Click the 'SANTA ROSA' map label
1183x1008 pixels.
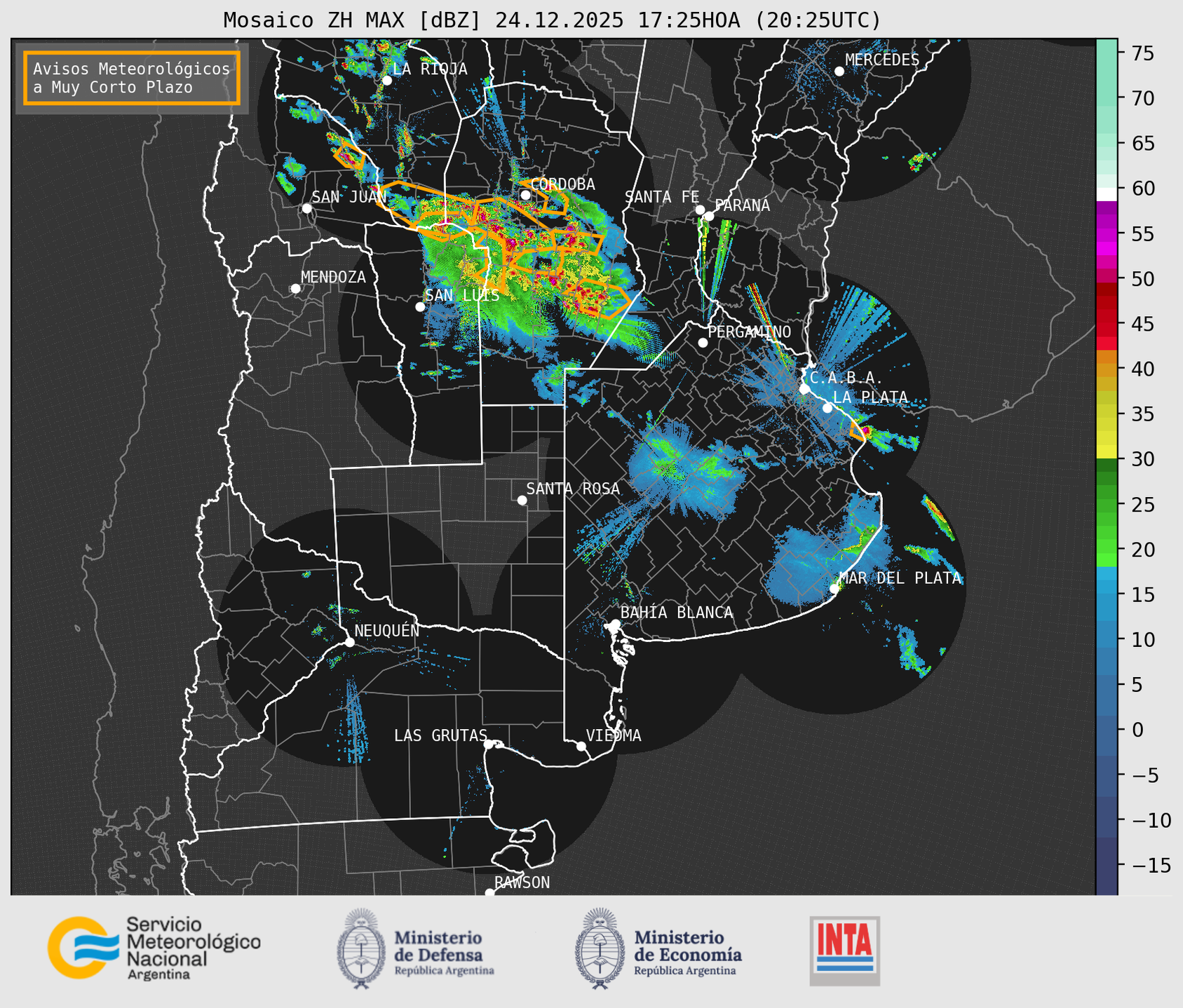tap(574, 489)
